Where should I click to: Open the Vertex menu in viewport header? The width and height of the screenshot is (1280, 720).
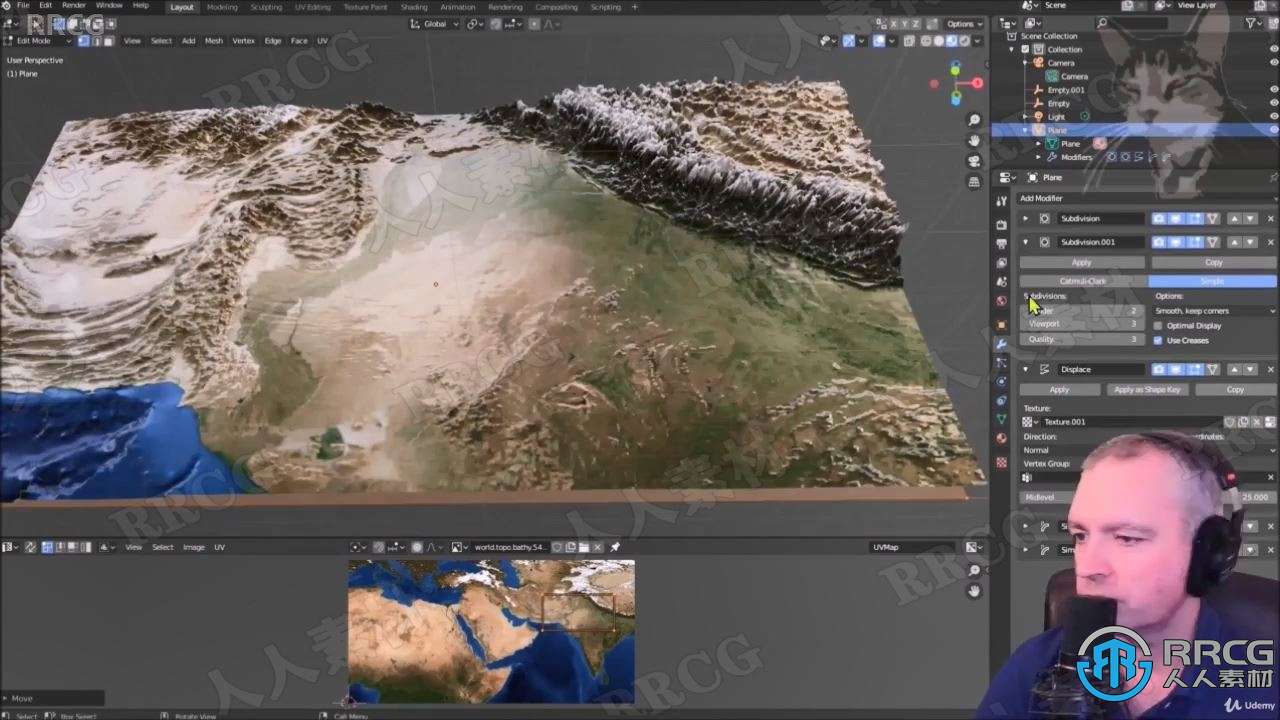click(x=244, y=41)
